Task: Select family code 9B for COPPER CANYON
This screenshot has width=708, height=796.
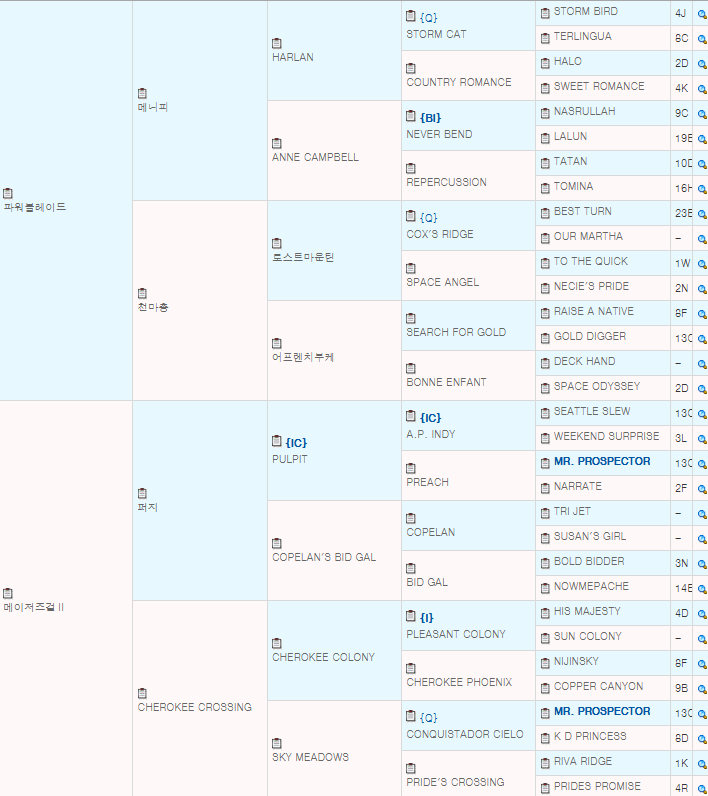Action: (x=682, y=688)
